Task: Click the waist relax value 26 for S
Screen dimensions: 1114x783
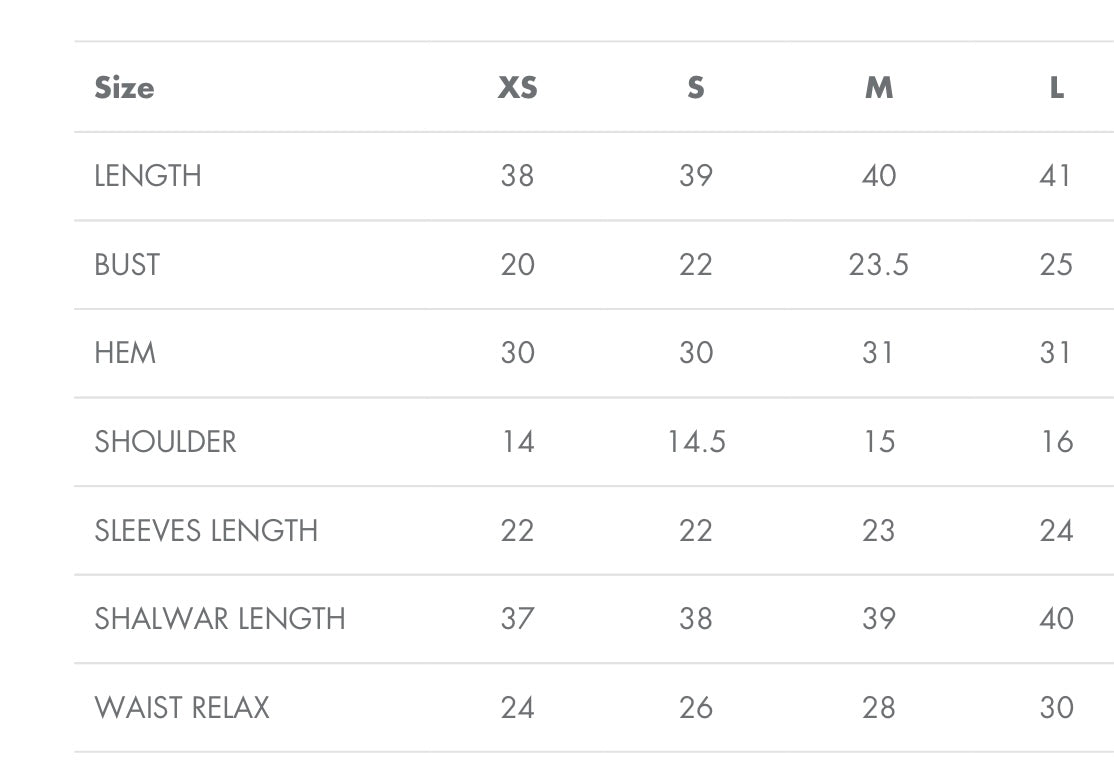Action: (696, 708)
